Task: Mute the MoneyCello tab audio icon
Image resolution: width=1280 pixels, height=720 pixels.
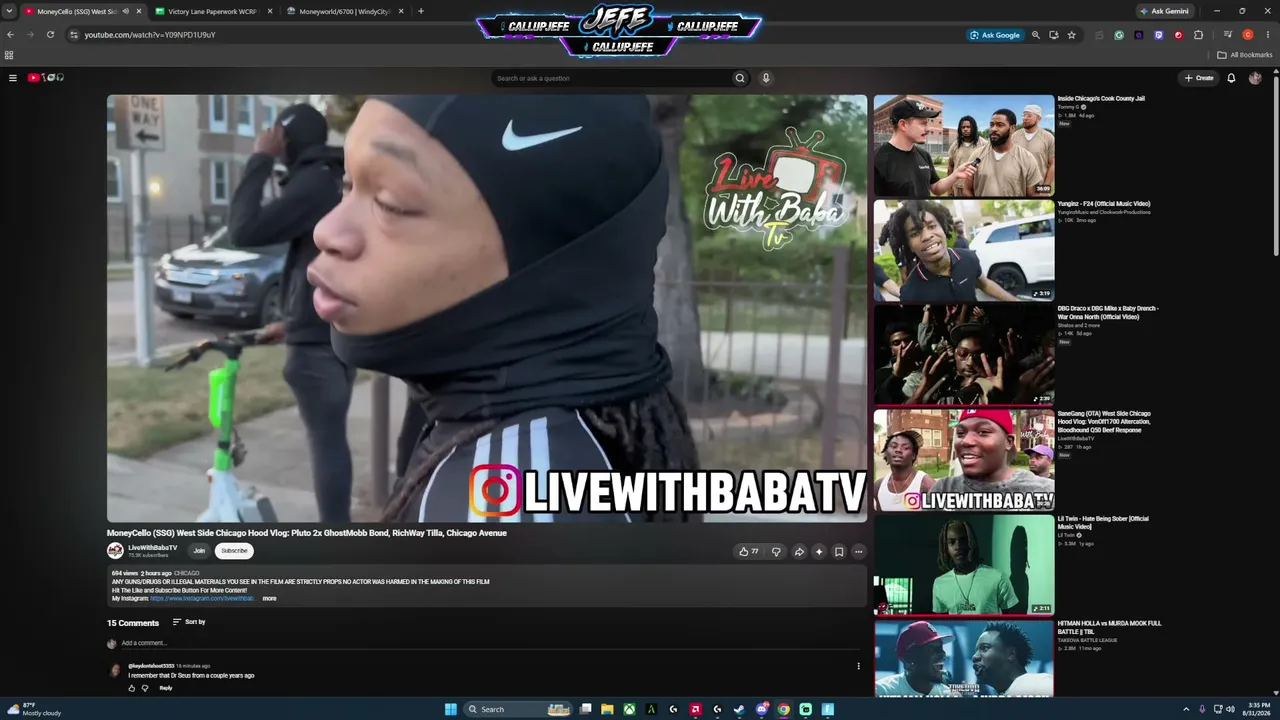Action: coord(126,11)
